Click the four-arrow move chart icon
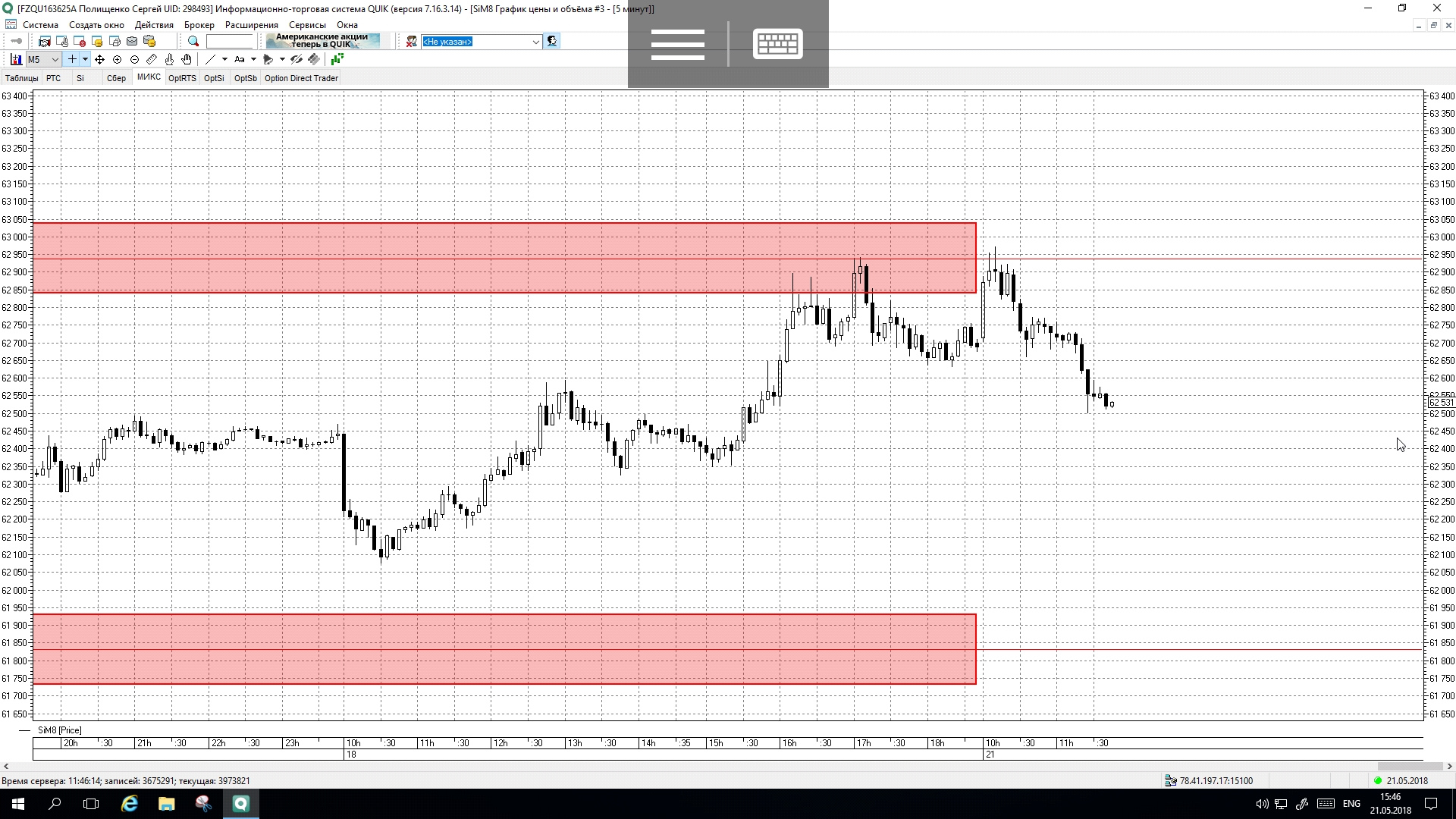This screenshot has width=1456, height=819. pos(99,59)
